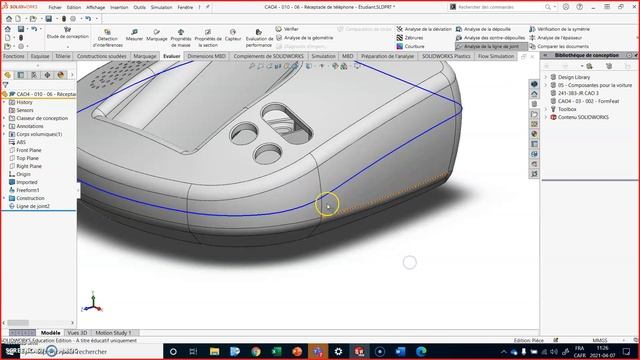Open the FeatureManager design tree tab
The width and height of the screenshot is (640, 360).
pos(7,75)
